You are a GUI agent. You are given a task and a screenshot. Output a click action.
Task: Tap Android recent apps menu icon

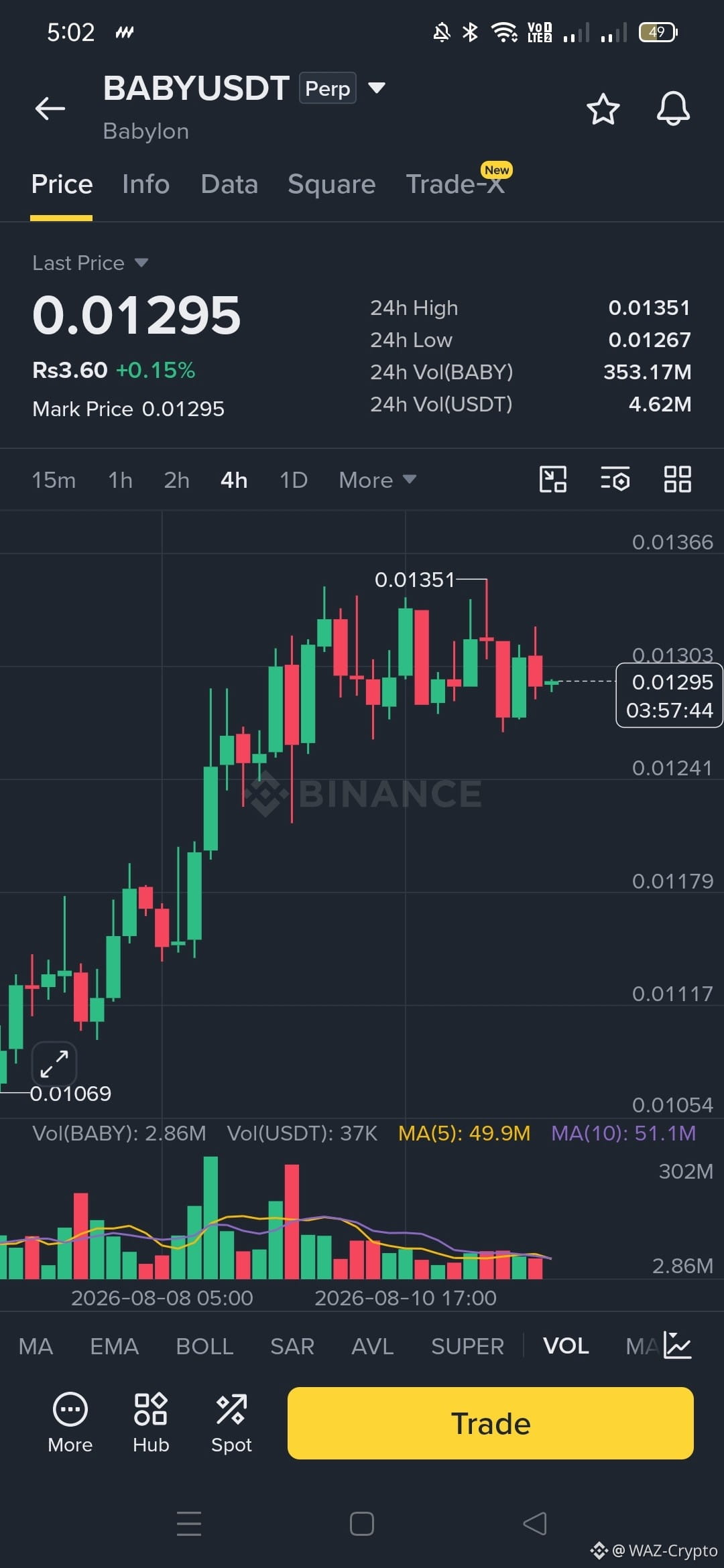[189, 1523]
